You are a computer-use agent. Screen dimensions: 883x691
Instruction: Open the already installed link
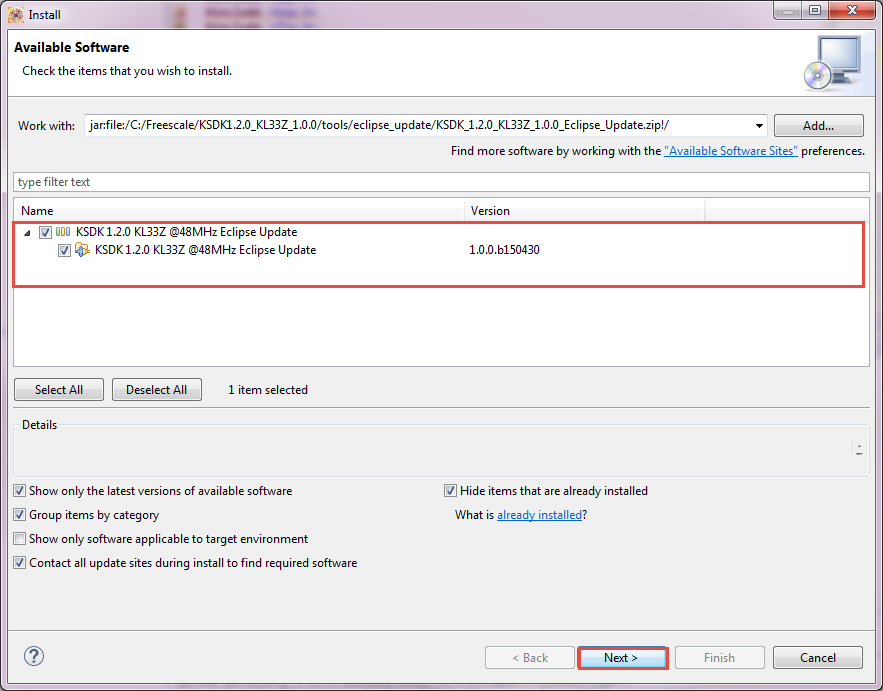point(539,515)
